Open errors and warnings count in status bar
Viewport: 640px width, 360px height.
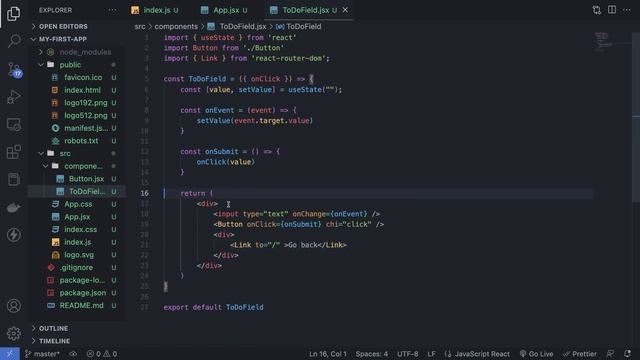click(102, 354)
